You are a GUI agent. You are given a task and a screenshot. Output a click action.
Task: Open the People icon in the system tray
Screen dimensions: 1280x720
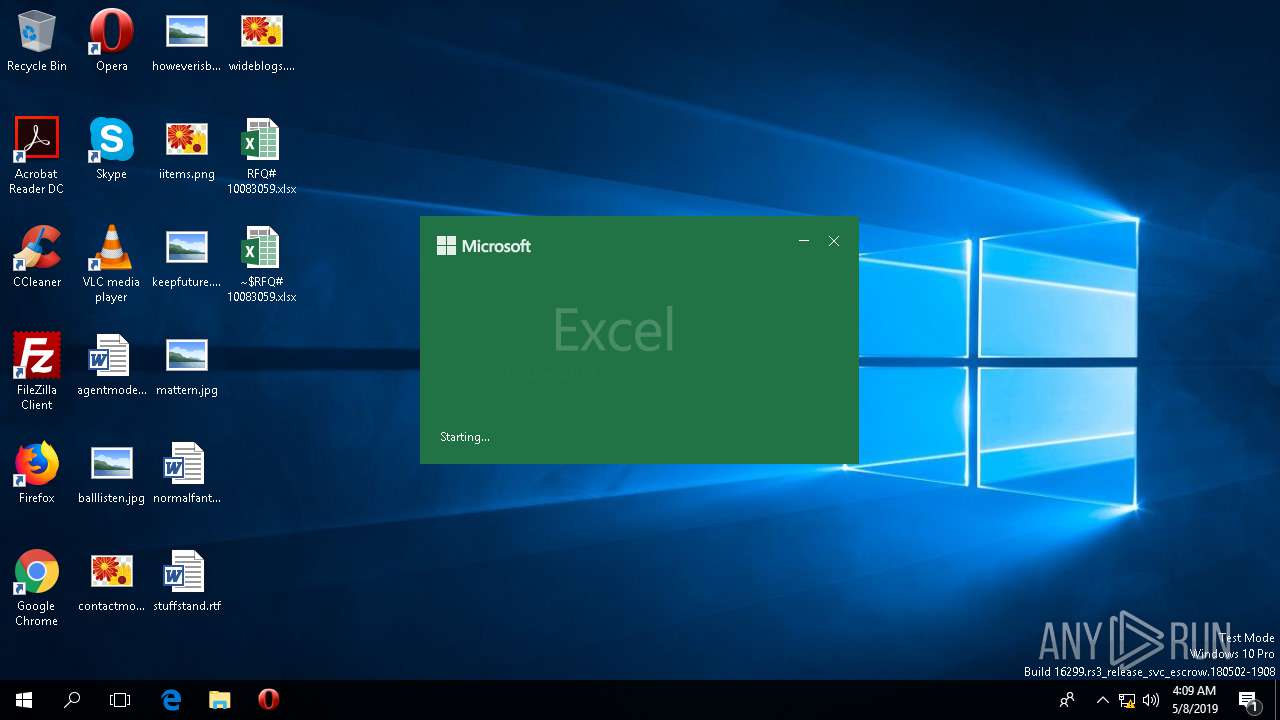pos(1067,700)
